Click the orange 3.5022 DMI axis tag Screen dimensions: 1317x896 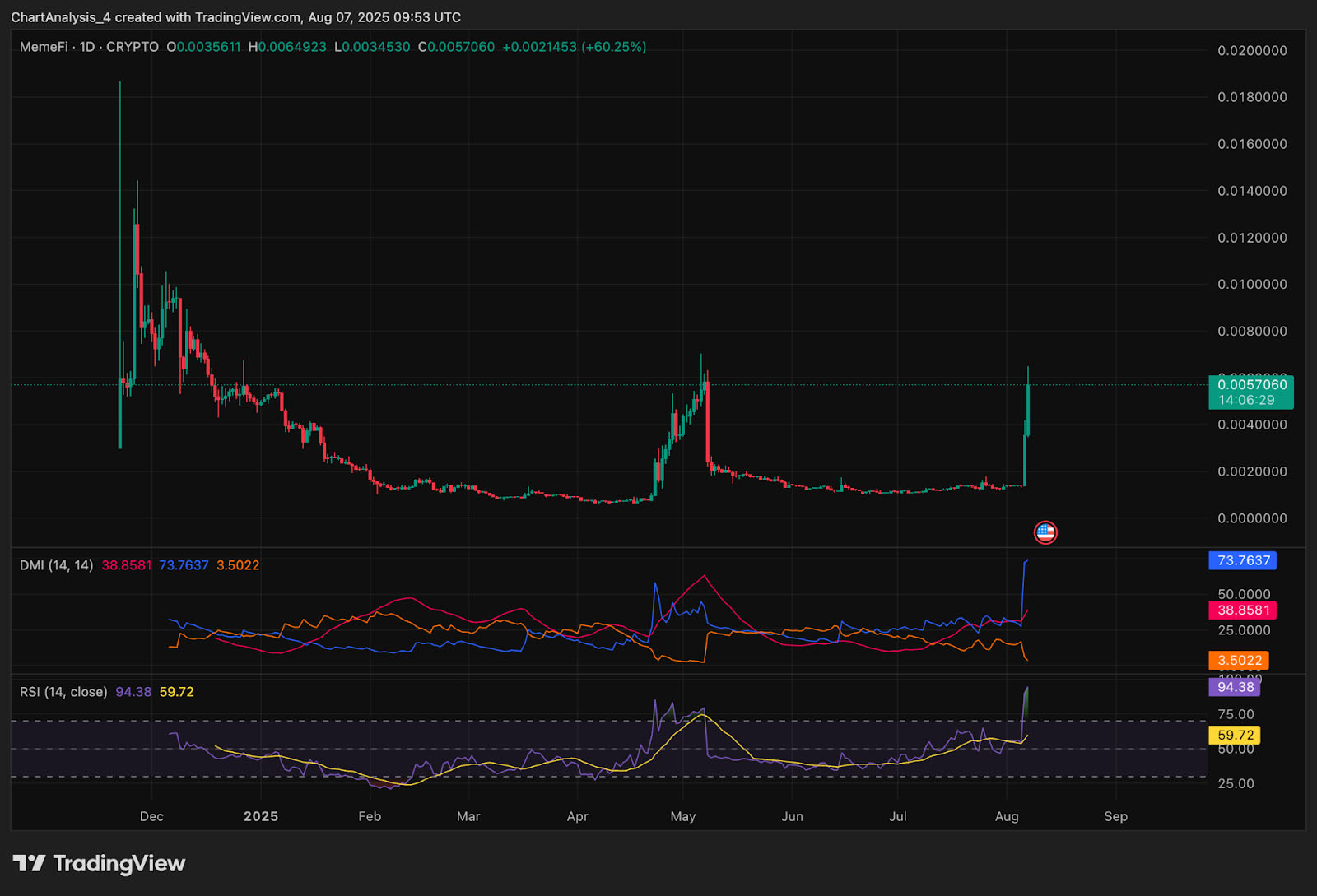pyautogui.click(x=1239, y=660)
